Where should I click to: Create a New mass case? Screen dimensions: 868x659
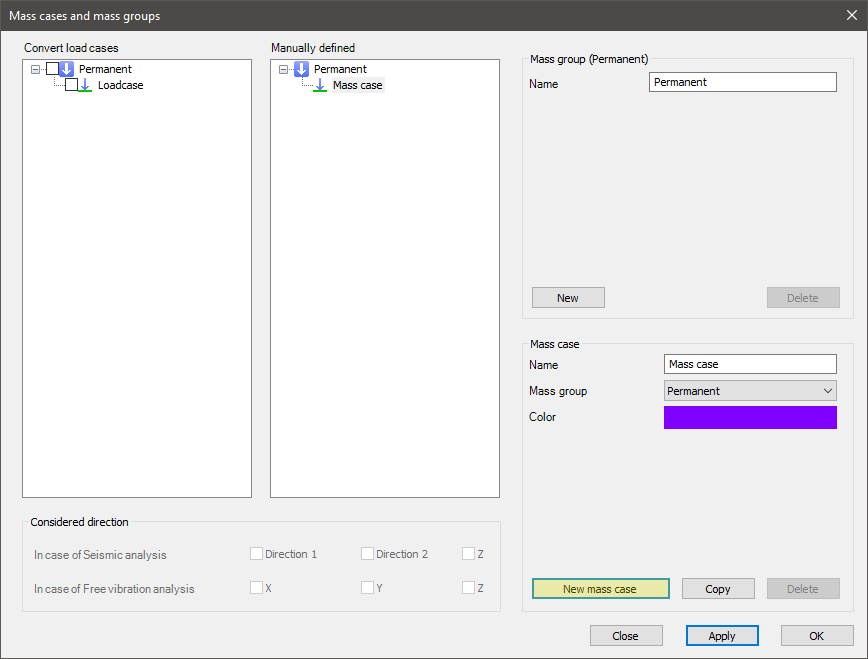click(601, 589)
